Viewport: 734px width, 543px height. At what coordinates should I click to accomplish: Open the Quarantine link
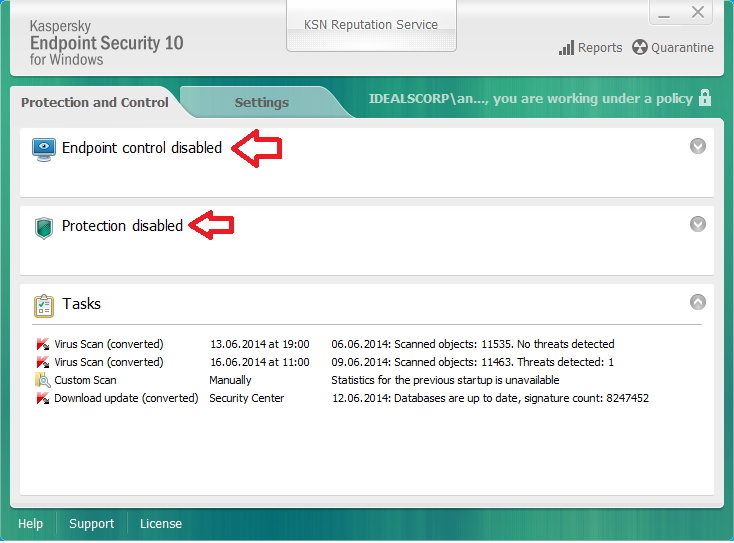coord(682,48)
